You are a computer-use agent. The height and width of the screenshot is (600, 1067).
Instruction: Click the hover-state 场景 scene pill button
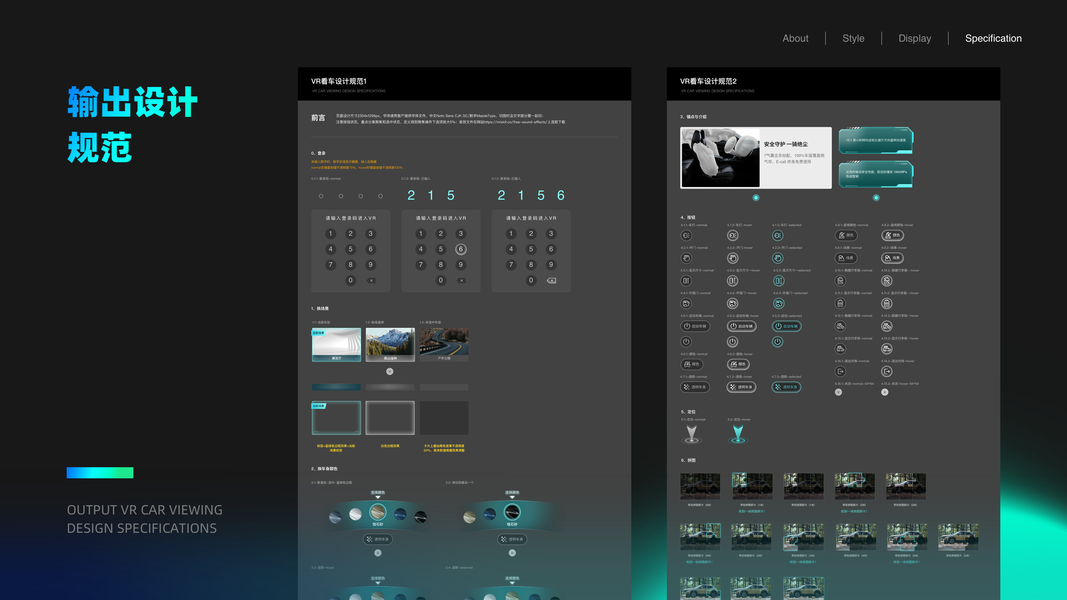pos(892,259)
